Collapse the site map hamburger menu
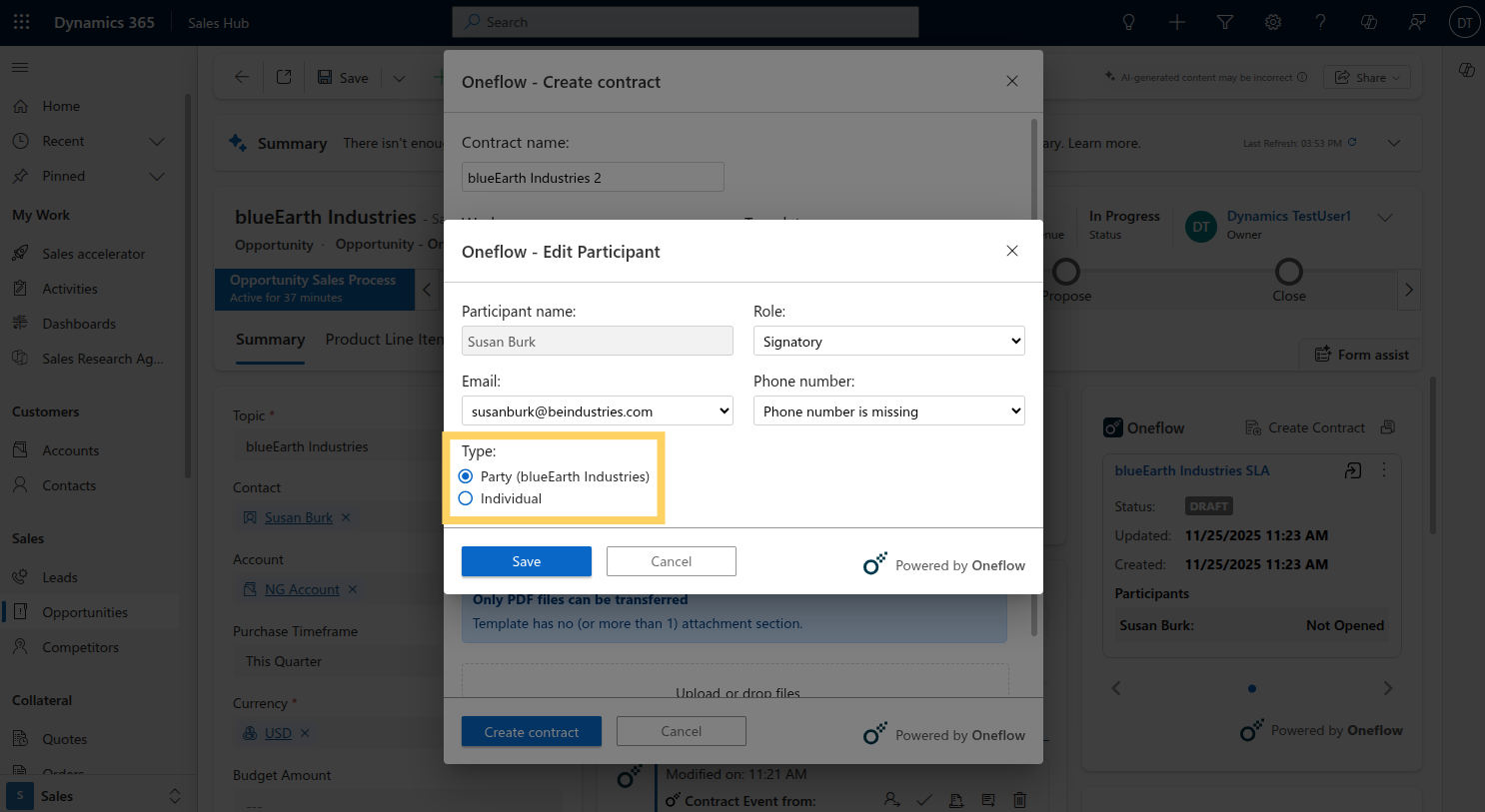The height and width of the screenshot is (812, 1485). pyautogui.click(x=20, y=67)
